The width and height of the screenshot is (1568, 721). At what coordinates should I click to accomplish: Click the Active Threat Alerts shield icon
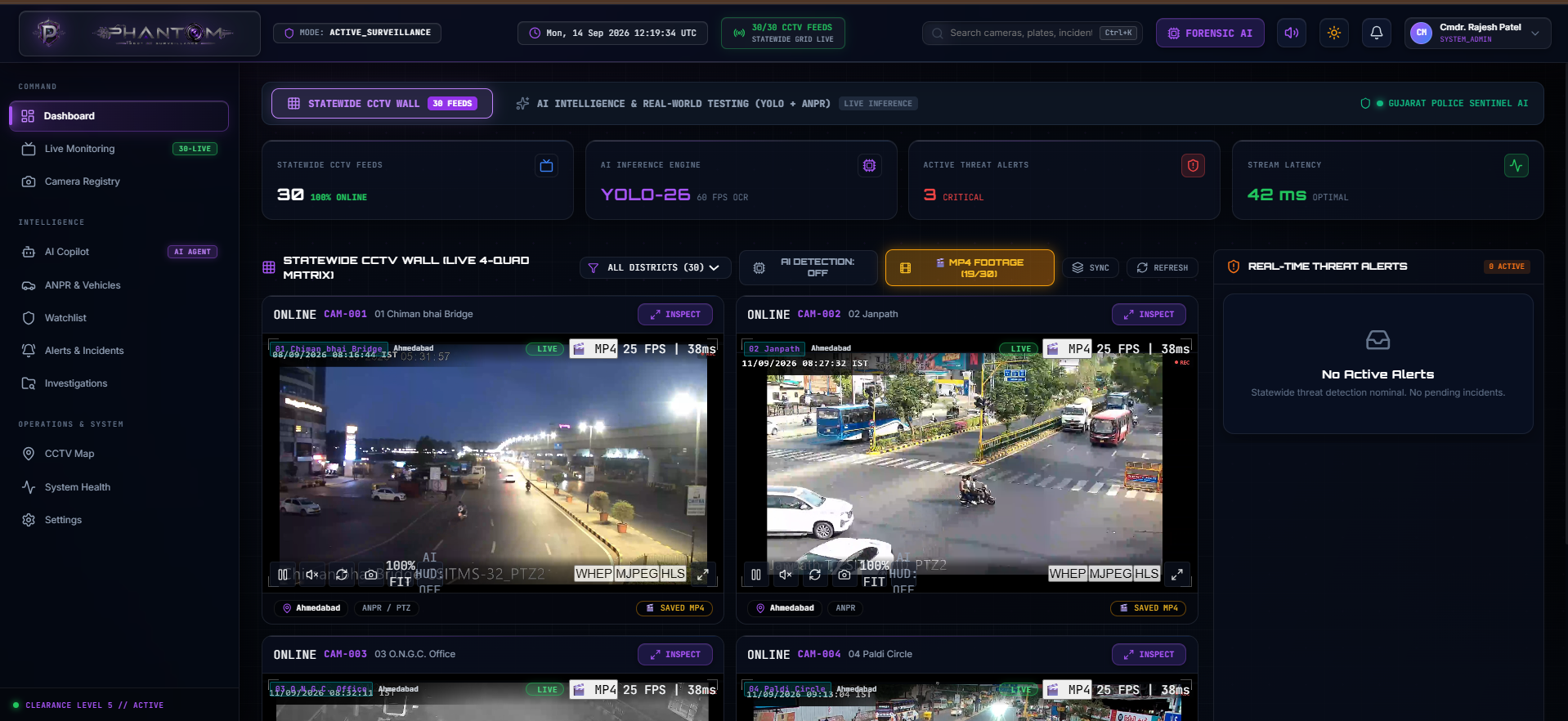pyautogui.click(x=1193, y=166)
